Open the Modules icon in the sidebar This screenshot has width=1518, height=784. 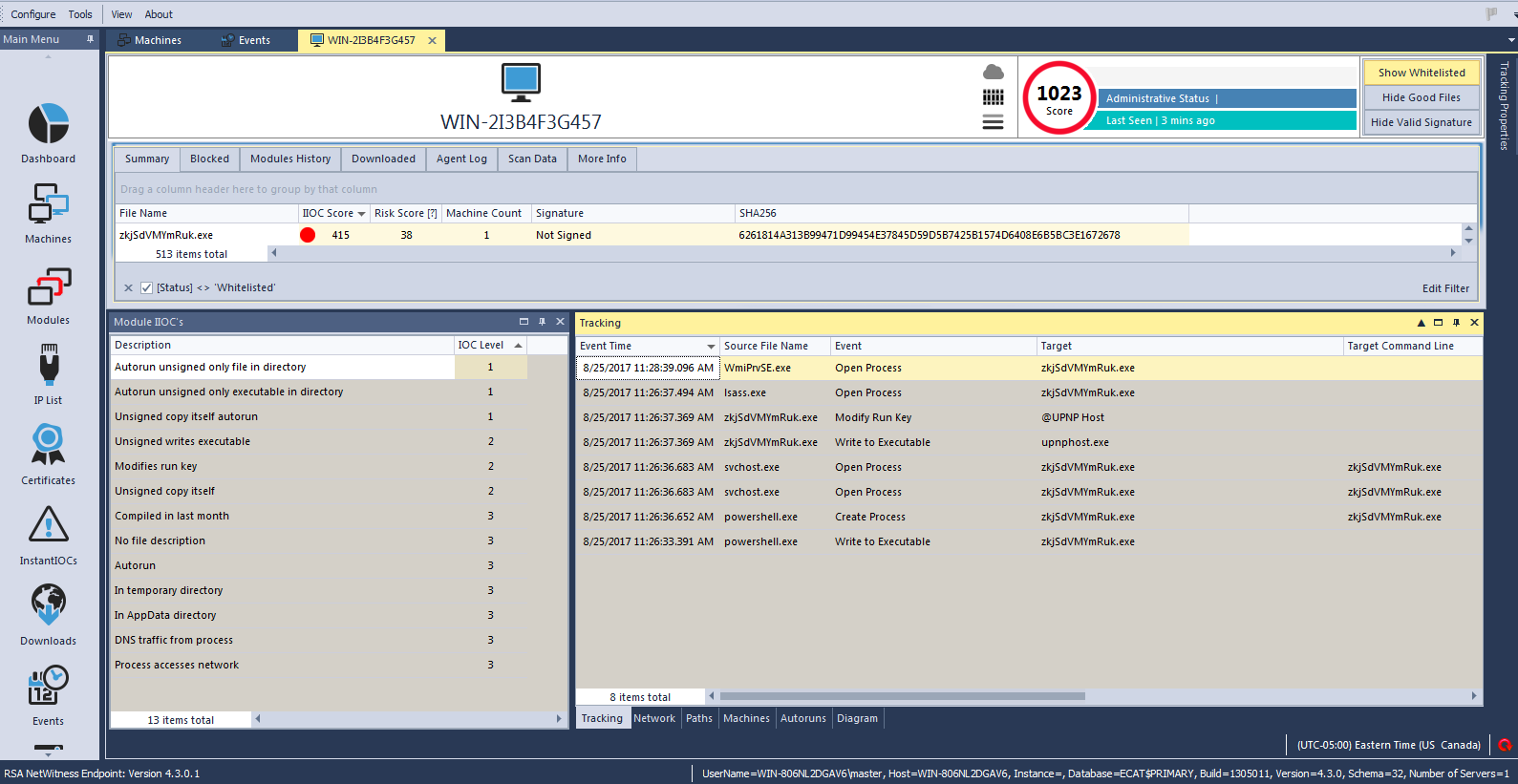(x=48, y=286)
